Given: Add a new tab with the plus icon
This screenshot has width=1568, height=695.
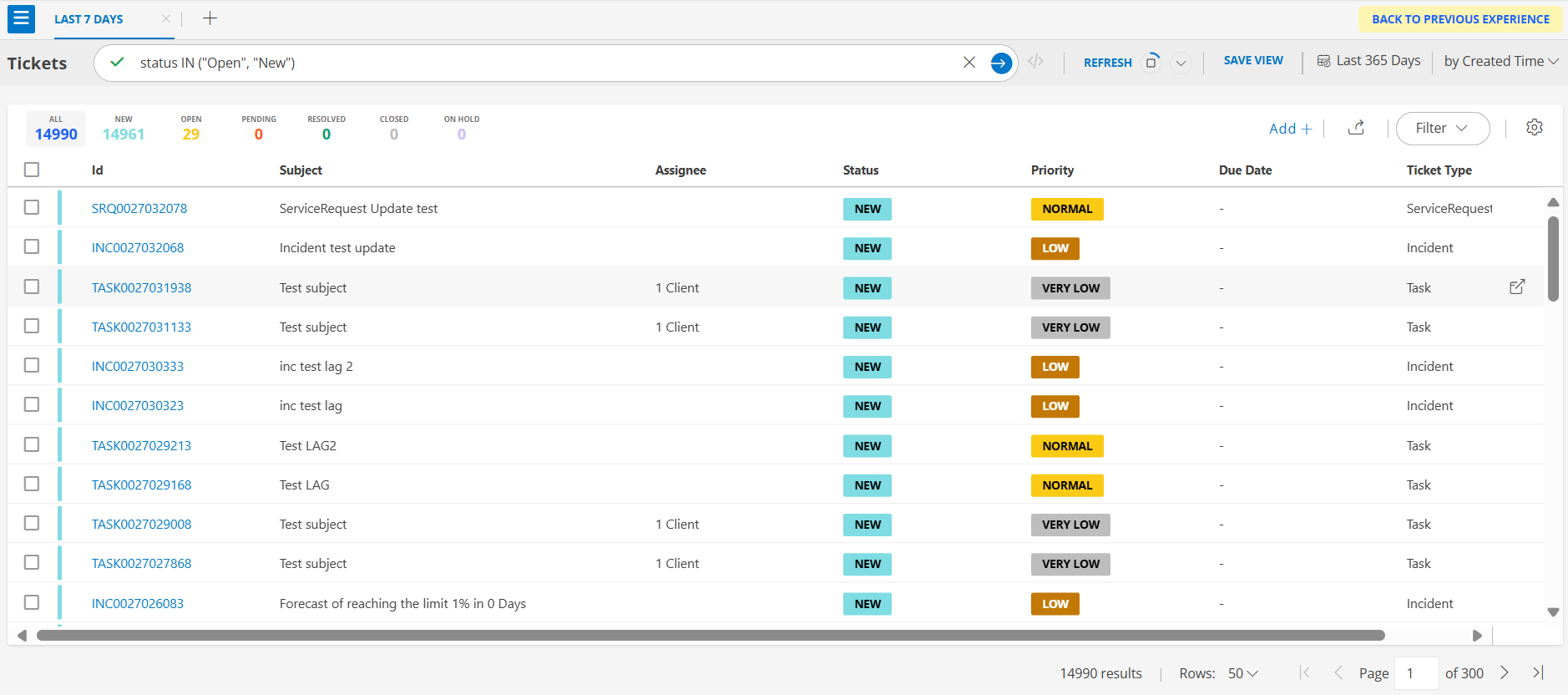Looking at the screenshot, I should pyautogui.click(x=210, y=18).
